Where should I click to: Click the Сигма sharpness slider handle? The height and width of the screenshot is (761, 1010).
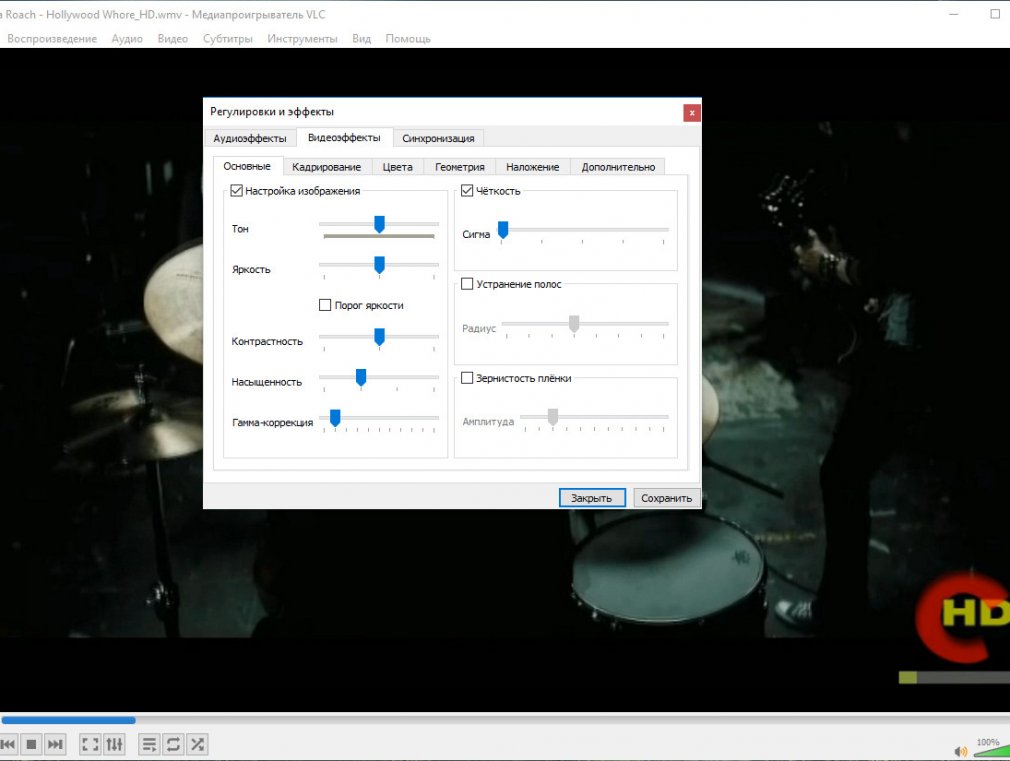click(x=503, y=229)
